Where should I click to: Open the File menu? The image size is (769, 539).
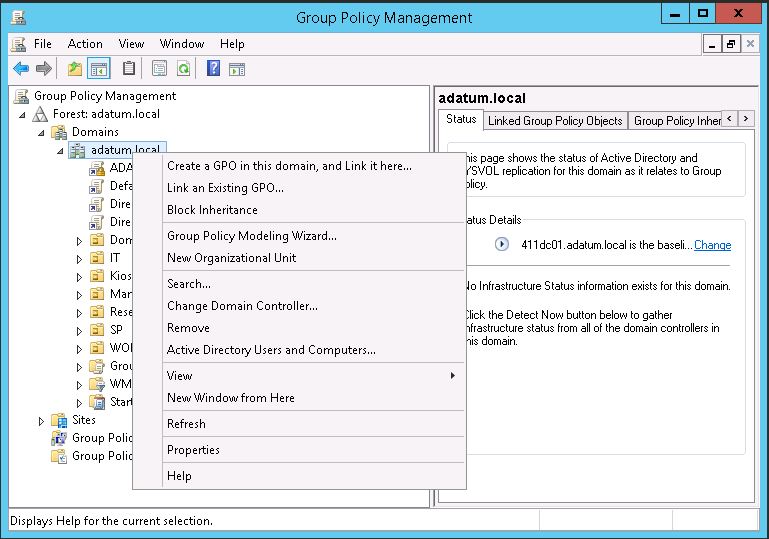[x=43, y=44]
